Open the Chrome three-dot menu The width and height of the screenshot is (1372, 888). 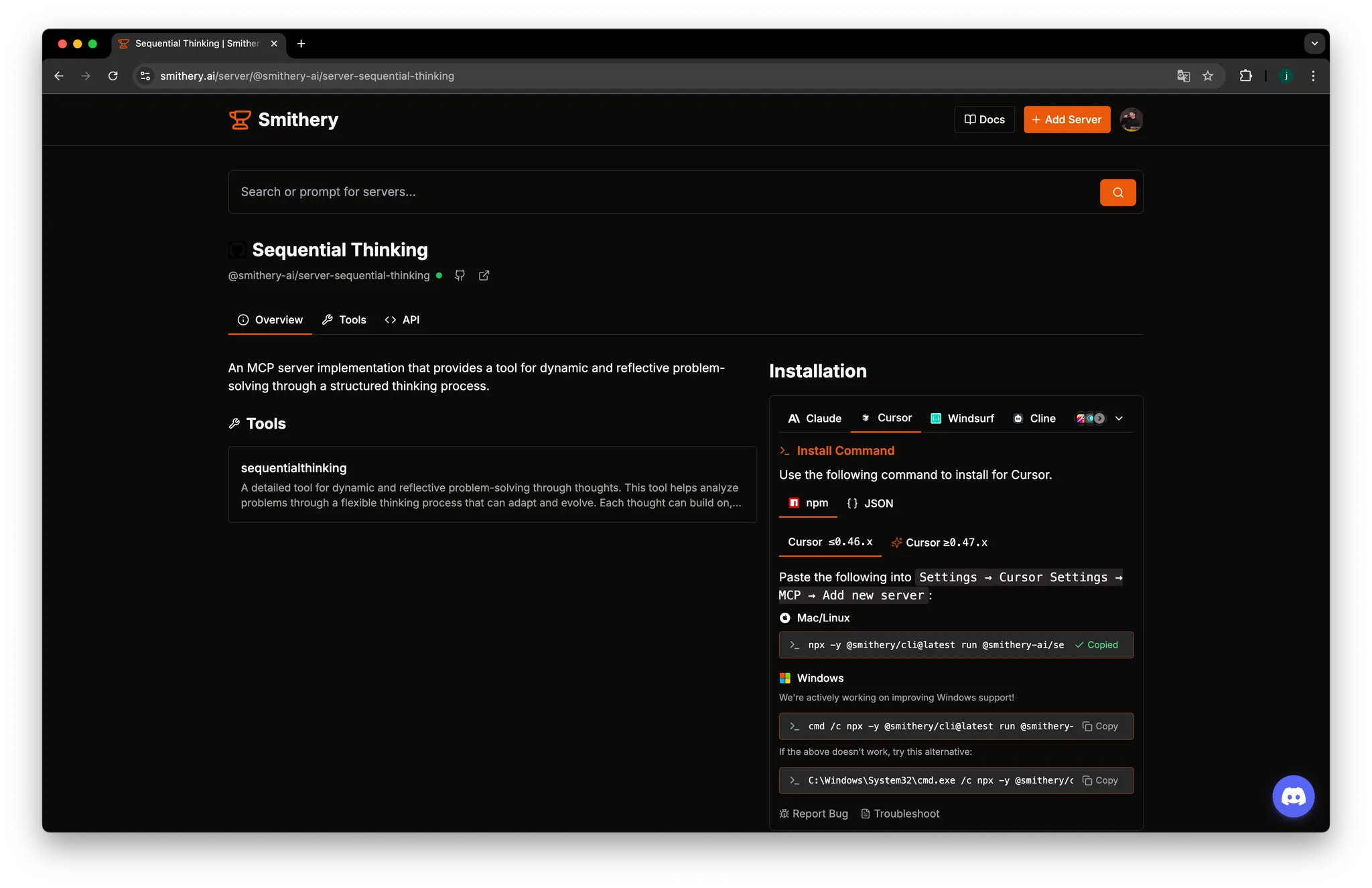point(1313,76)
